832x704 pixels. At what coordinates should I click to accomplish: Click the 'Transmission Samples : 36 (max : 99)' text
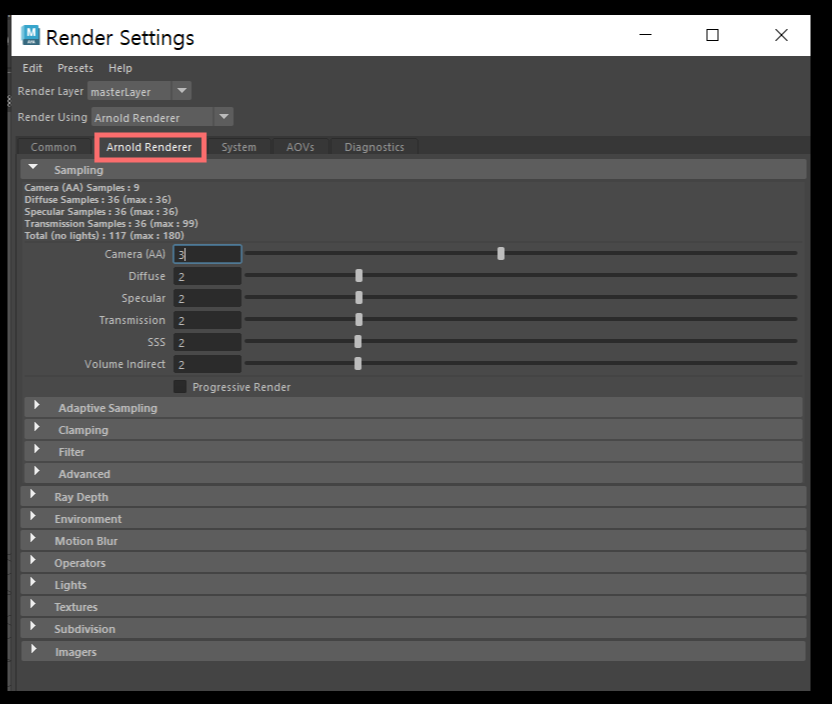(111, 224)
